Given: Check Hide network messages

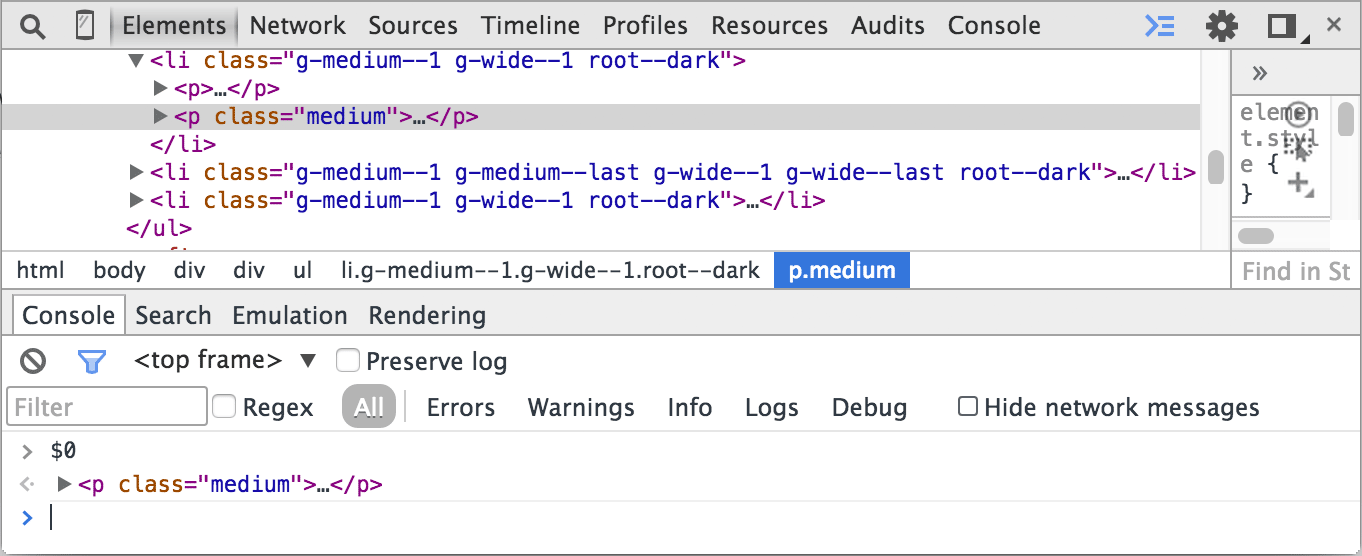Looking at the screenshot, I should tap(967, 406).
